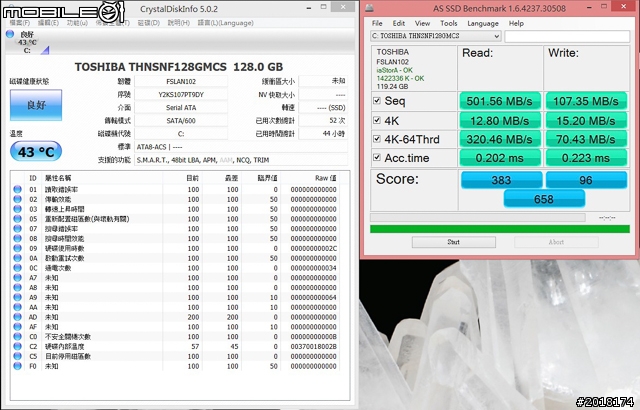Select the status circle in row A7

17,277
